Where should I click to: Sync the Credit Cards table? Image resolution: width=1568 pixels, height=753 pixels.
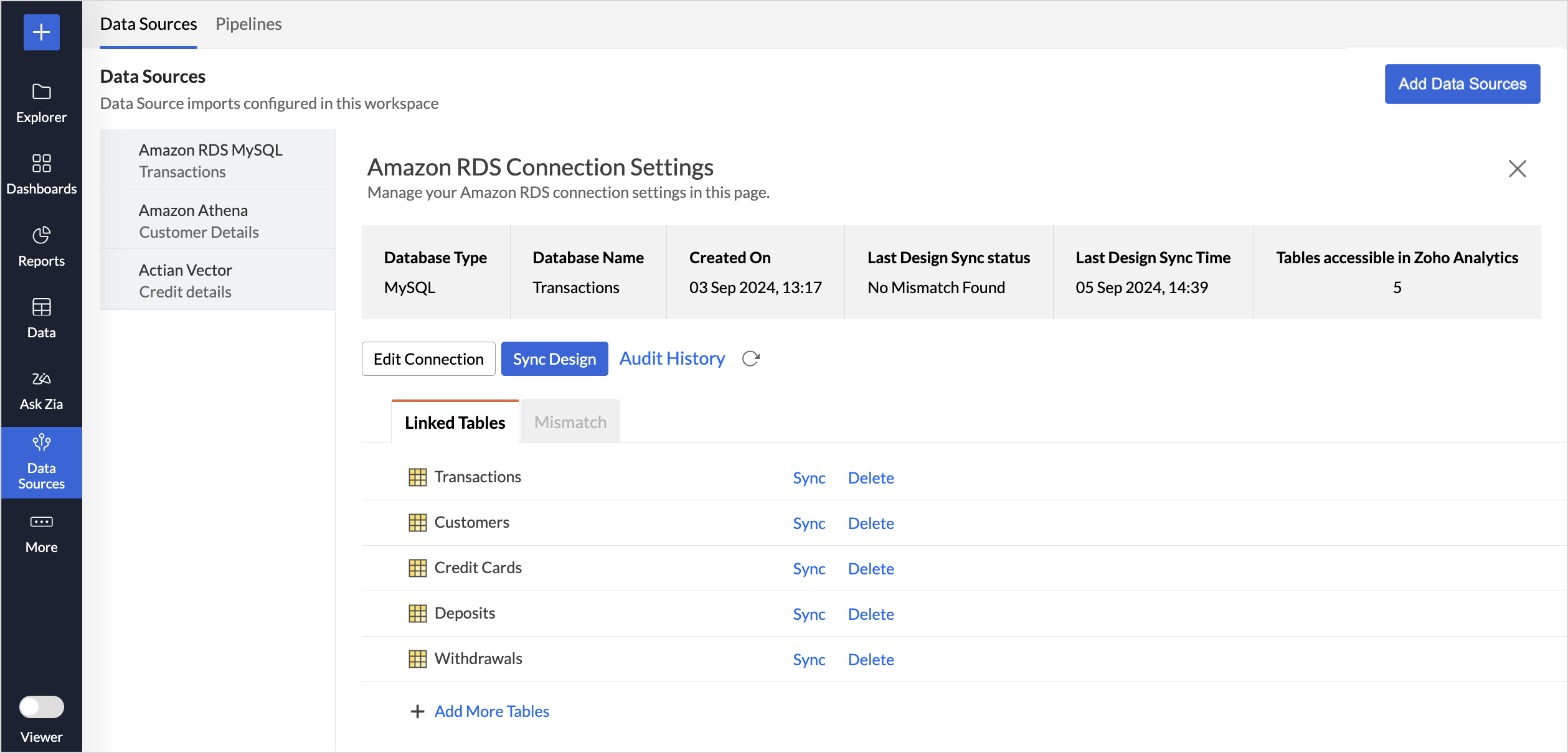pos(809,568)
